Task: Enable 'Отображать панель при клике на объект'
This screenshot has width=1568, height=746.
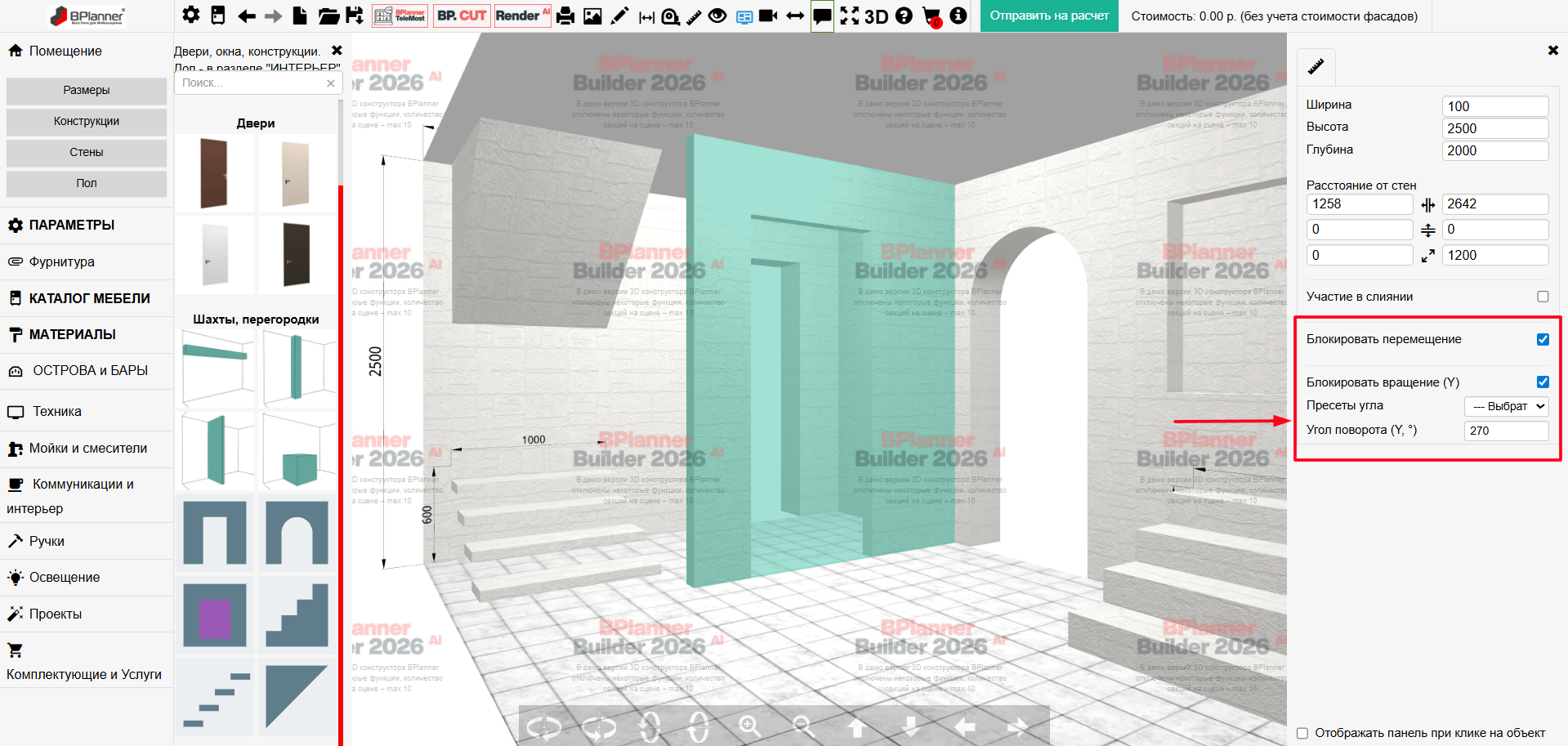Action: click(1302, 733)
